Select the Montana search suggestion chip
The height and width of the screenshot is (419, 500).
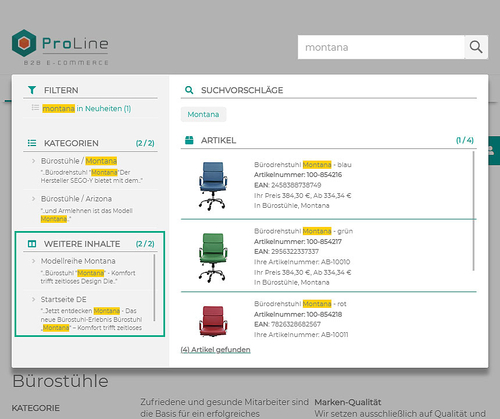point(203,114)
